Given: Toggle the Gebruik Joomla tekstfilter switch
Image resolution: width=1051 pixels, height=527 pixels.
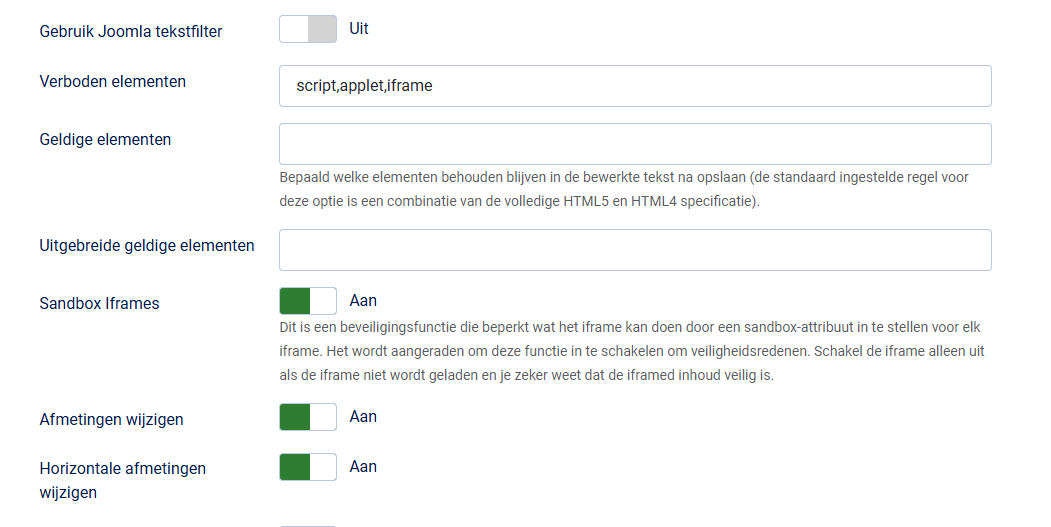Looking at the screenshot, I should coord(308,30).
